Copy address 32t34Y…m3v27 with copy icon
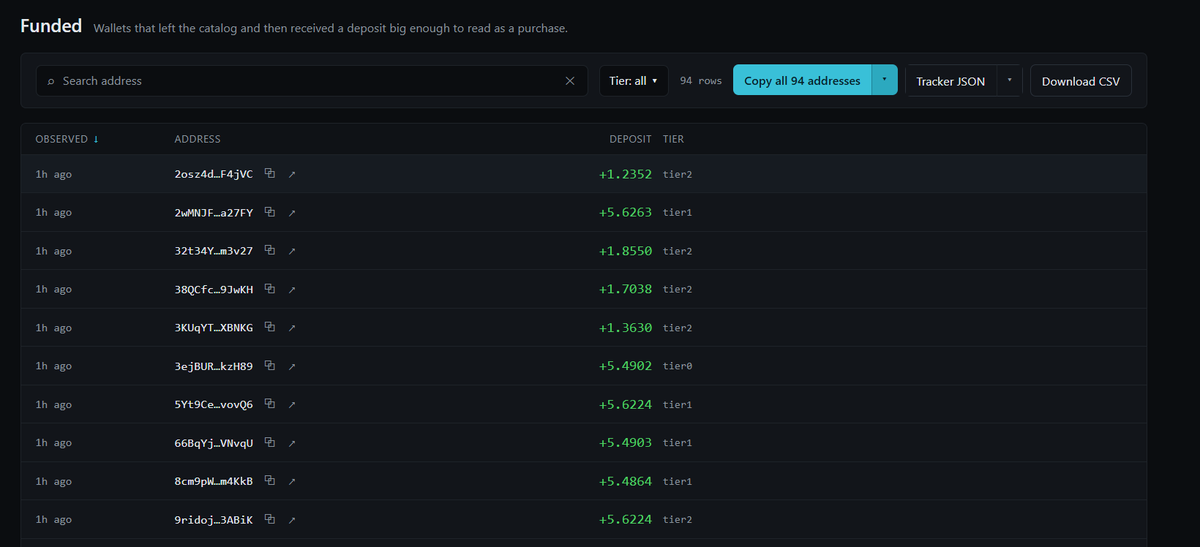The height and width of the screenshot is (547, 1200). [270, 251]
